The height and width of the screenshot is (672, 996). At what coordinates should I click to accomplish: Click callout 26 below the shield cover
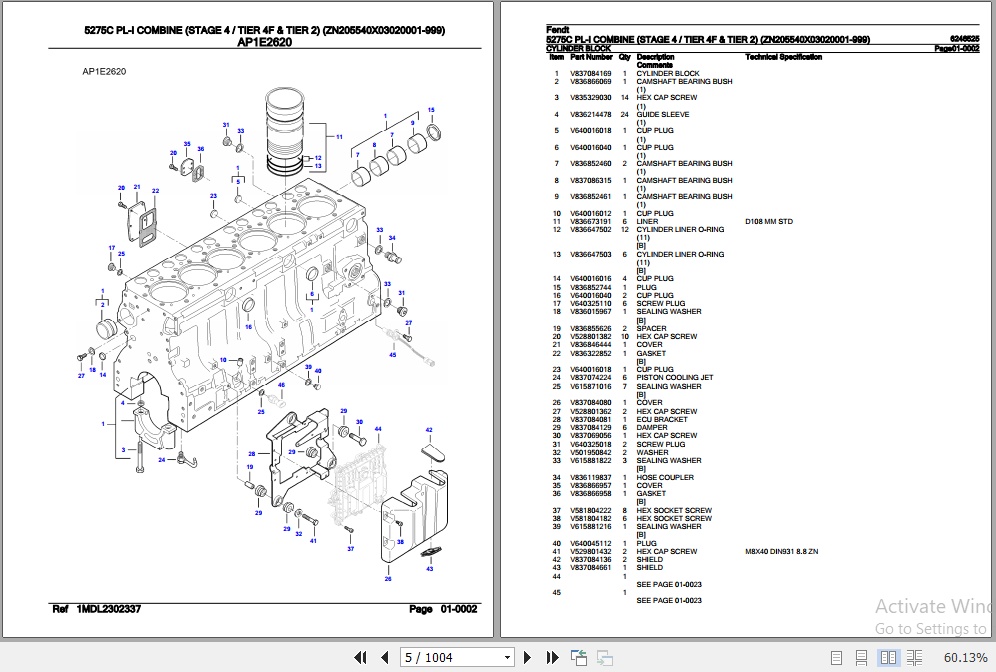387,578
